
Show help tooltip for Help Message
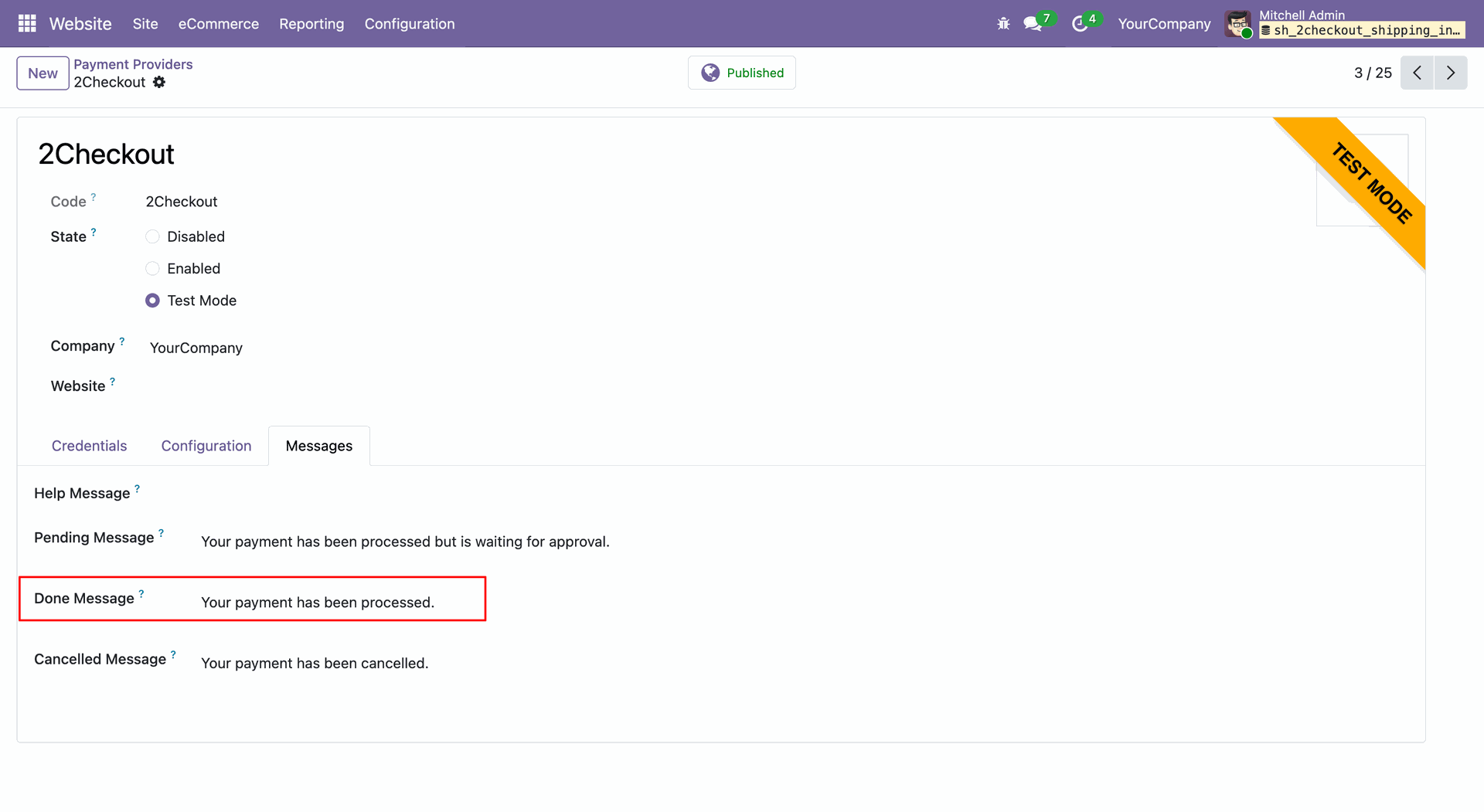[138, 488]
